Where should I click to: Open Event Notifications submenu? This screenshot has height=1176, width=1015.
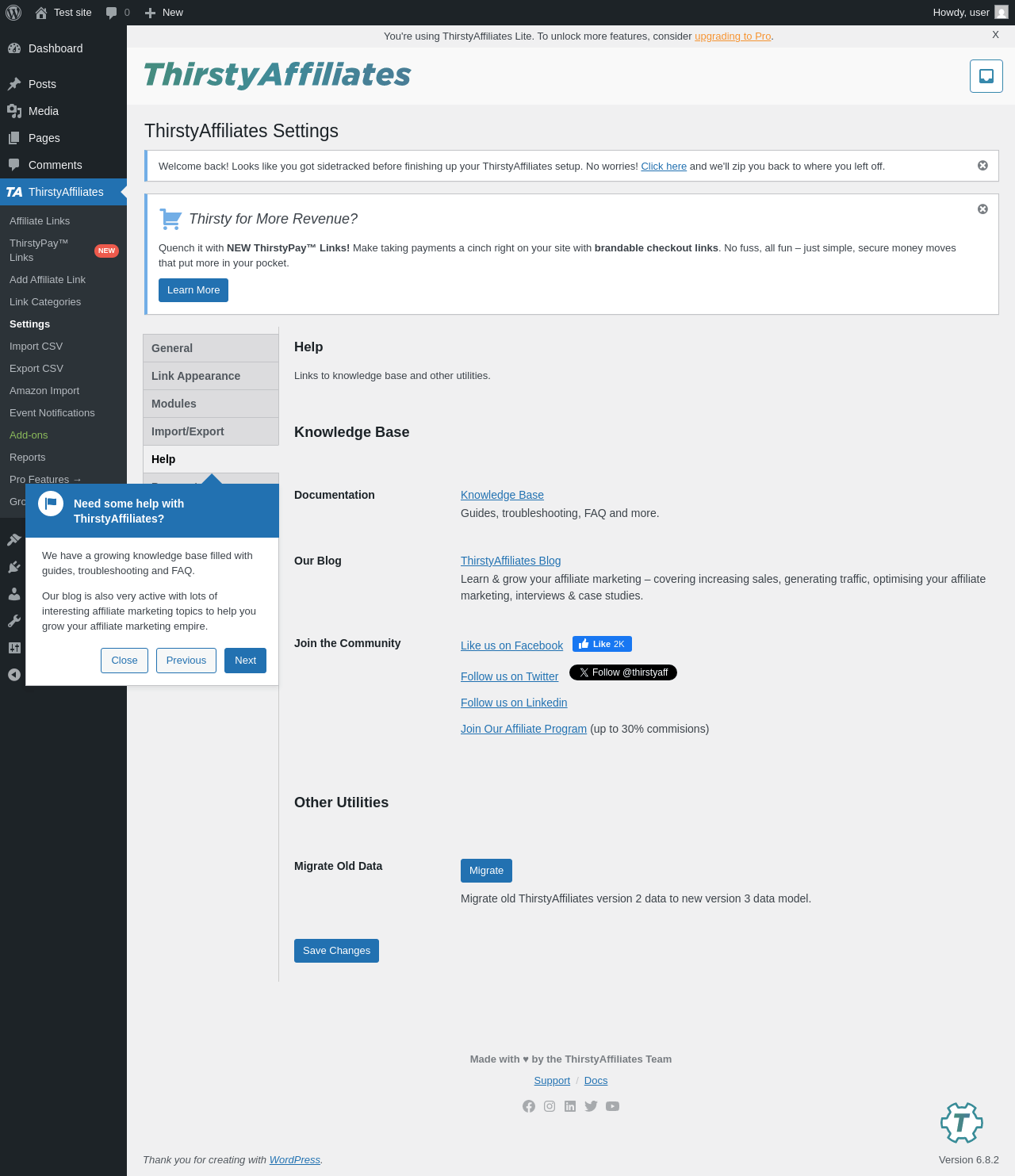[63, 413]
